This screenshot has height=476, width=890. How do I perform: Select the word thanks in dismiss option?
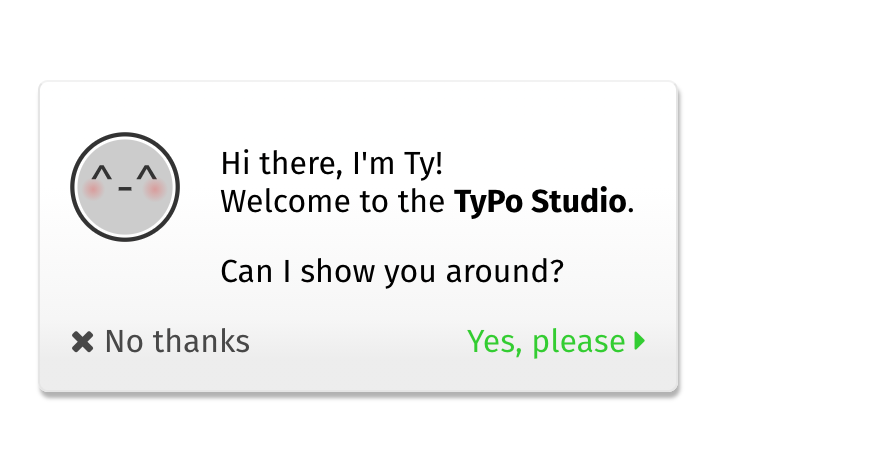coord(201,342)
